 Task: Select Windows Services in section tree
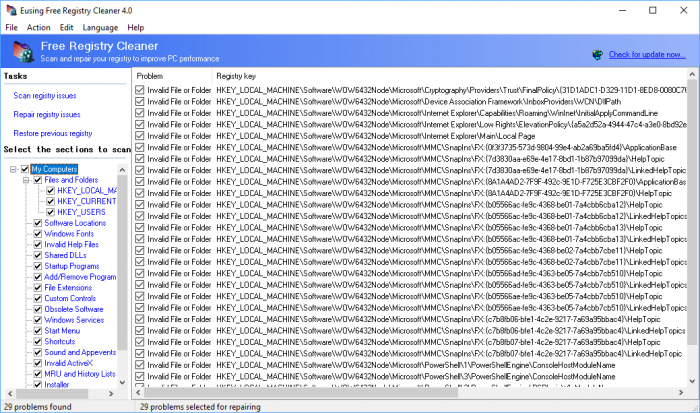pos(74,320)
